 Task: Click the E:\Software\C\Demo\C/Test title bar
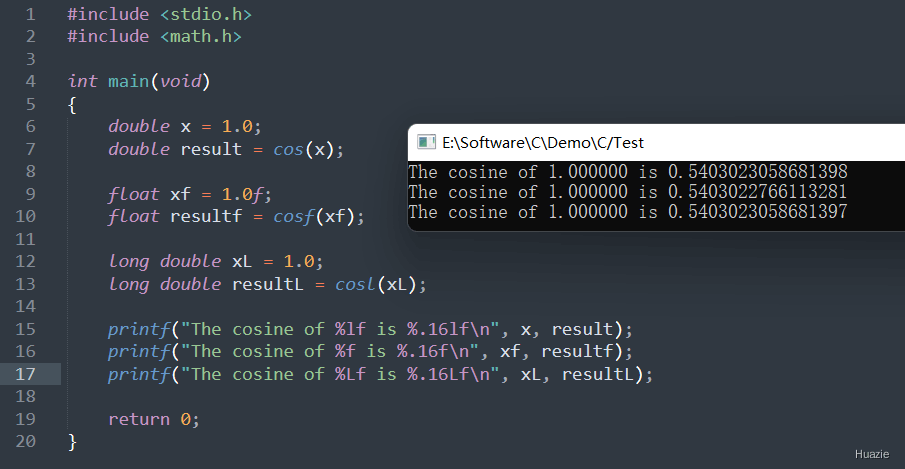point(656,142)
